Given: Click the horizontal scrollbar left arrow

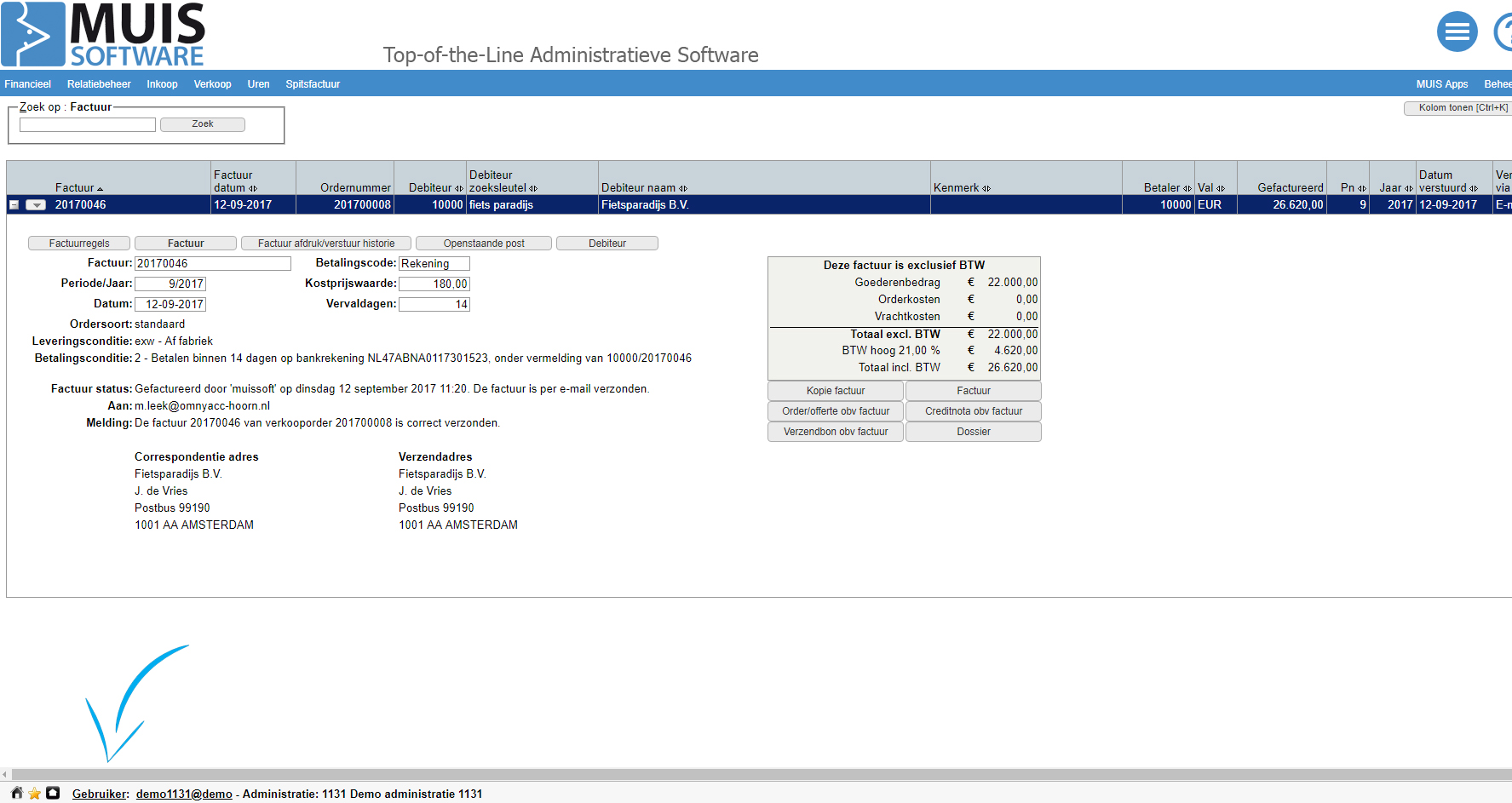Looking at the screenshot, I should click(x=5, y=775).
